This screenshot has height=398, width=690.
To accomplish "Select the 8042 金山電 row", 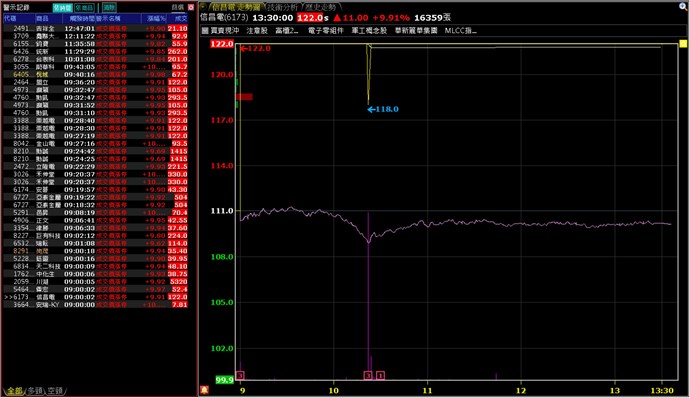I will 95,144.
